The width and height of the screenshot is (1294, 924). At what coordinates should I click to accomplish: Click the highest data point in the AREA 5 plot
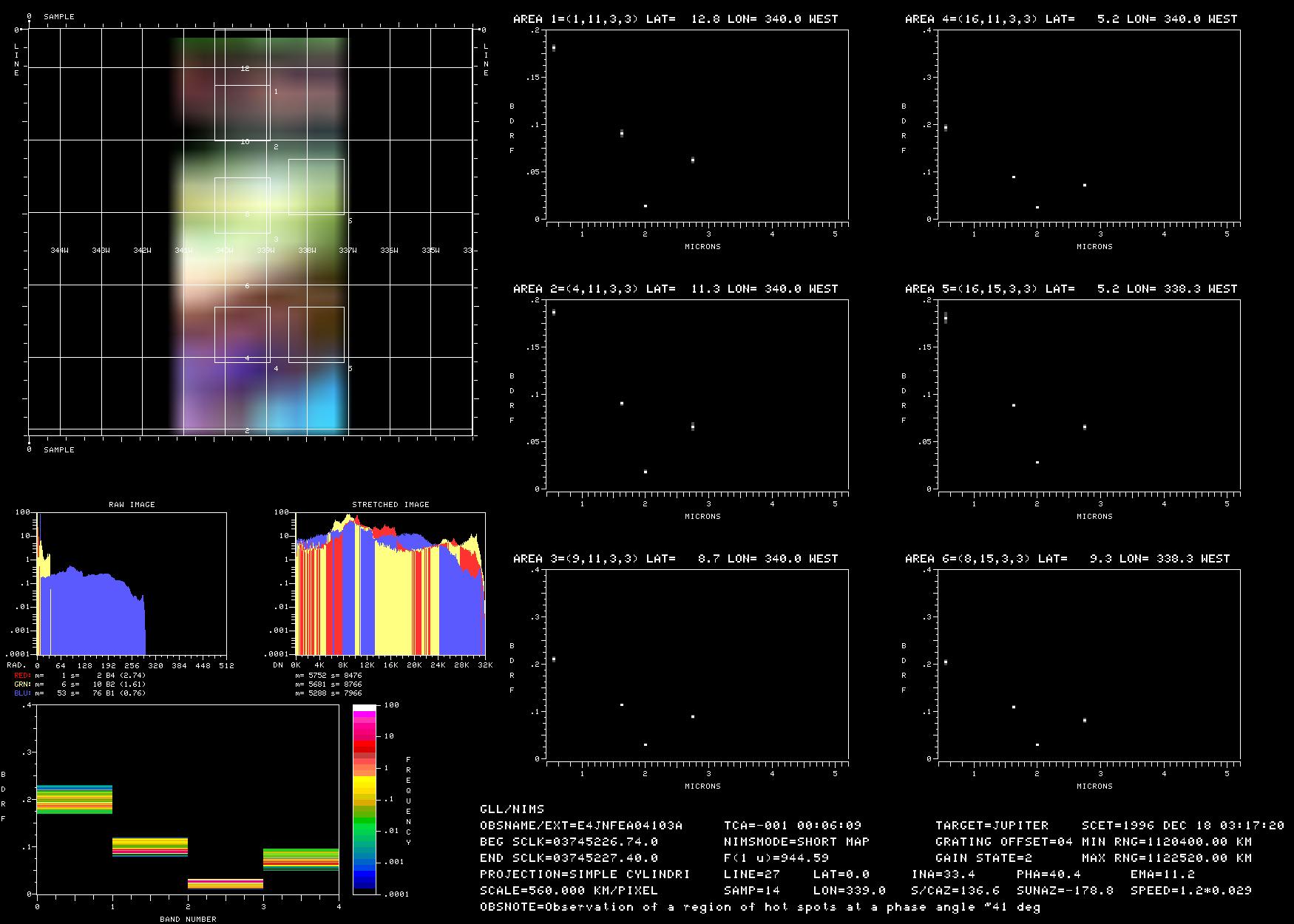pyautogui.click(x=945, y=317)
